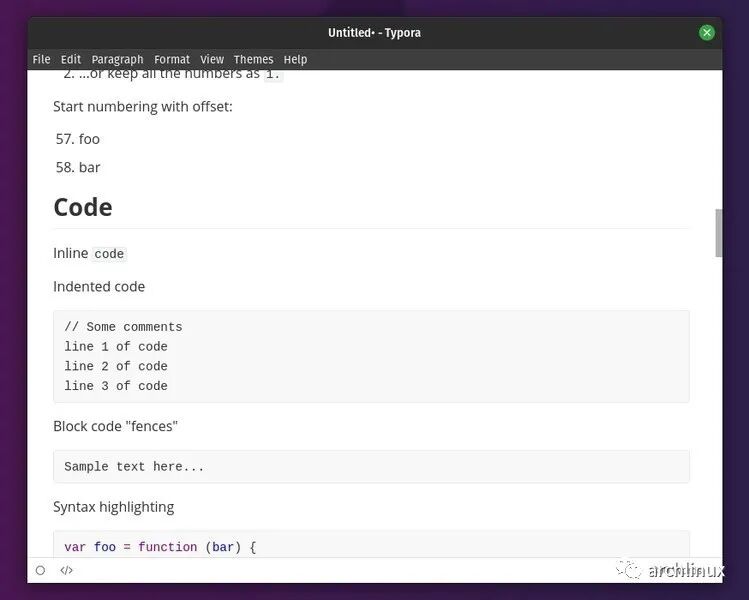Click "var foo = function (bar)" code line
The width and height of the screenshot is (749, 600).
[160, 547]
